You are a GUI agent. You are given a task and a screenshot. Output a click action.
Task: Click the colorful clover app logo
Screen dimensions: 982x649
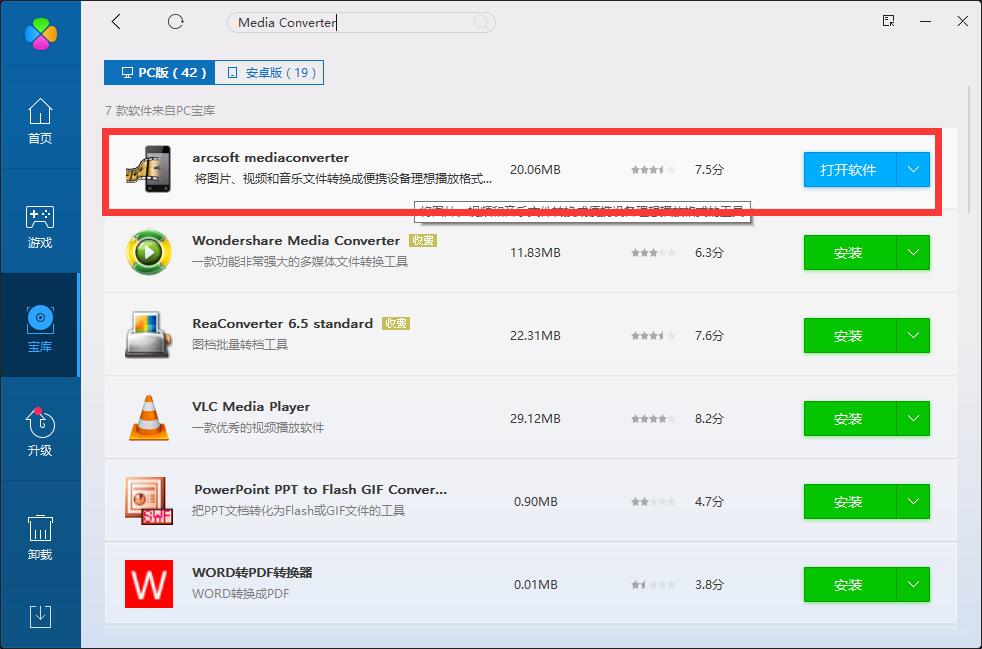click(x=41, y=34)
